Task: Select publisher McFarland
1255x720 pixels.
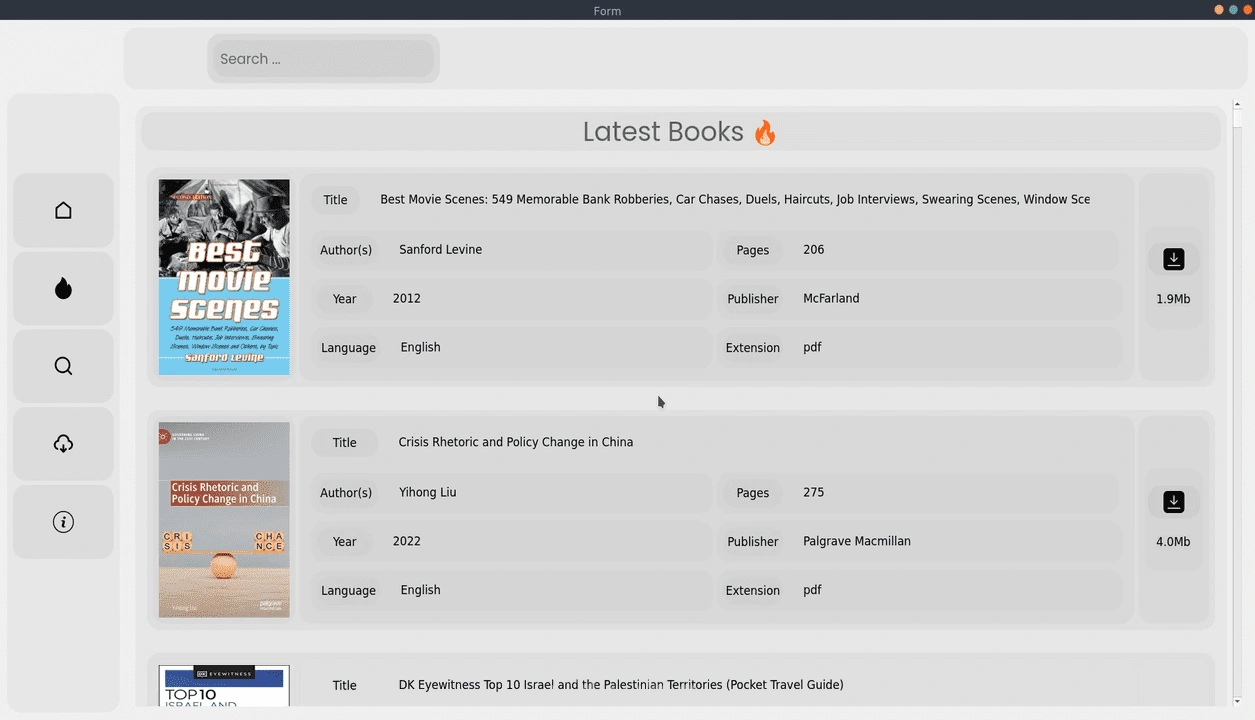Action: pyautogui.click(x=831, y=299)
